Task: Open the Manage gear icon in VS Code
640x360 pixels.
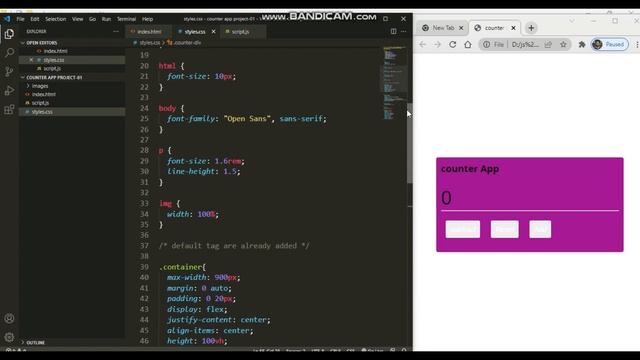Action: point(9,337)
